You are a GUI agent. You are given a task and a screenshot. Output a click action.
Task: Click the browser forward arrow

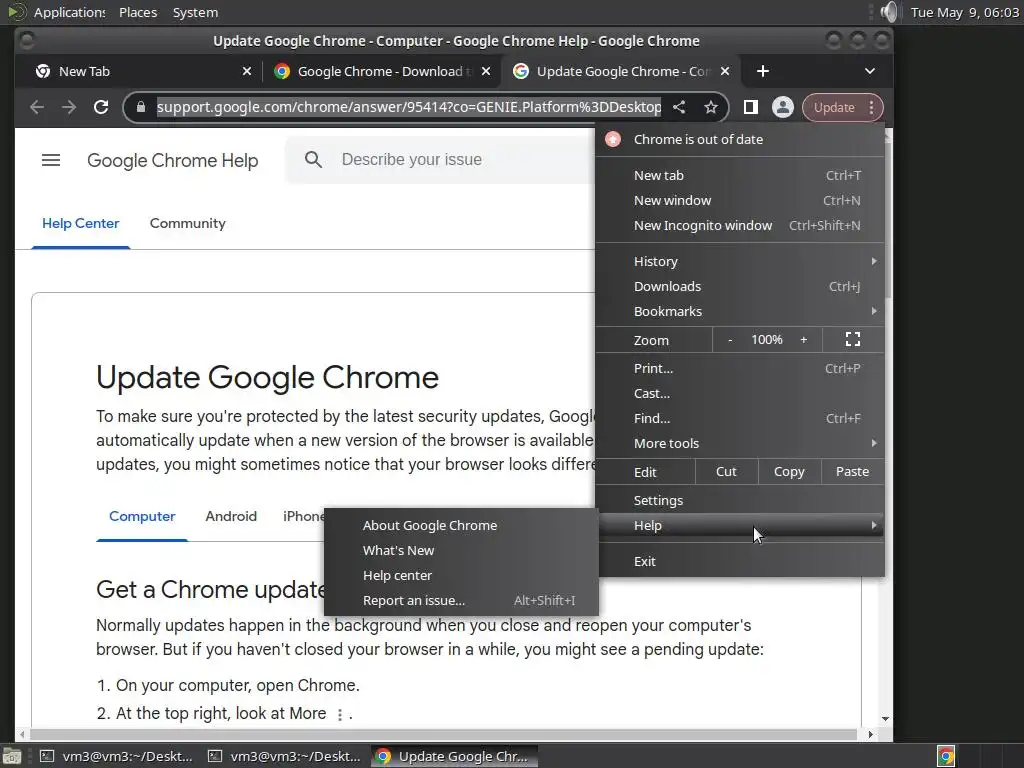click(69, 107)
